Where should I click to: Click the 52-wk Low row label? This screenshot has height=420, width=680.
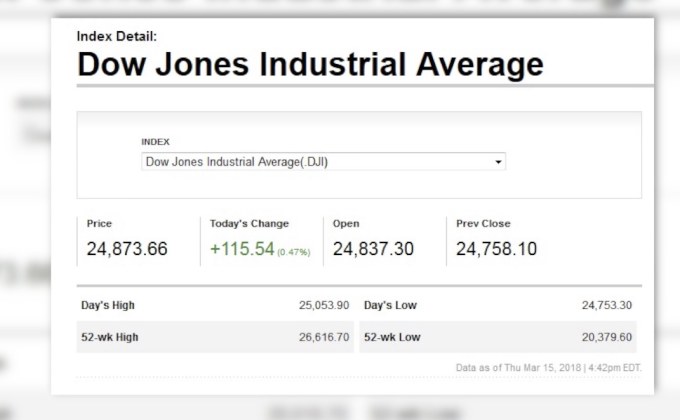(392, 337)
